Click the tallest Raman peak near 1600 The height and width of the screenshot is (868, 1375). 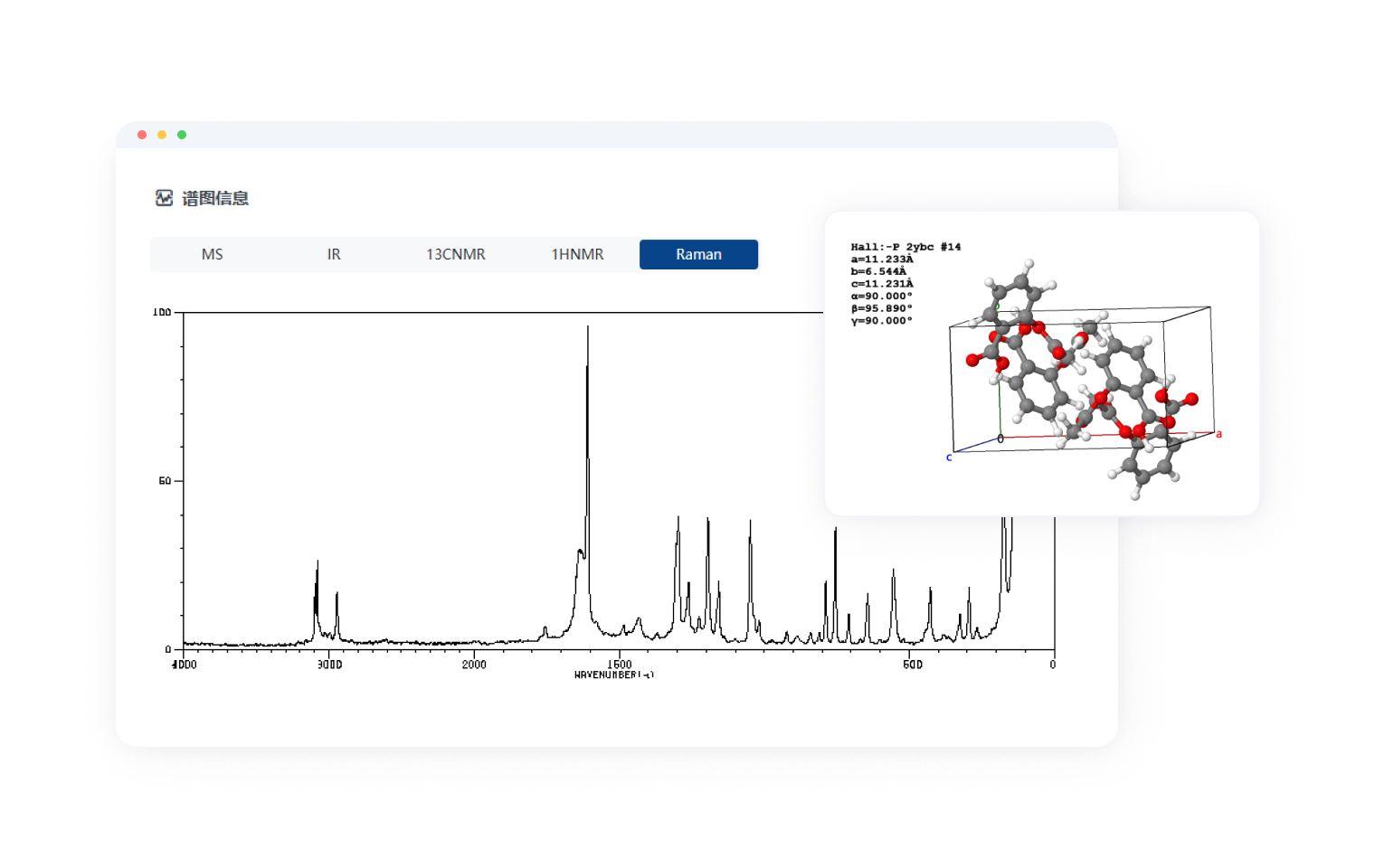[588, 330]
